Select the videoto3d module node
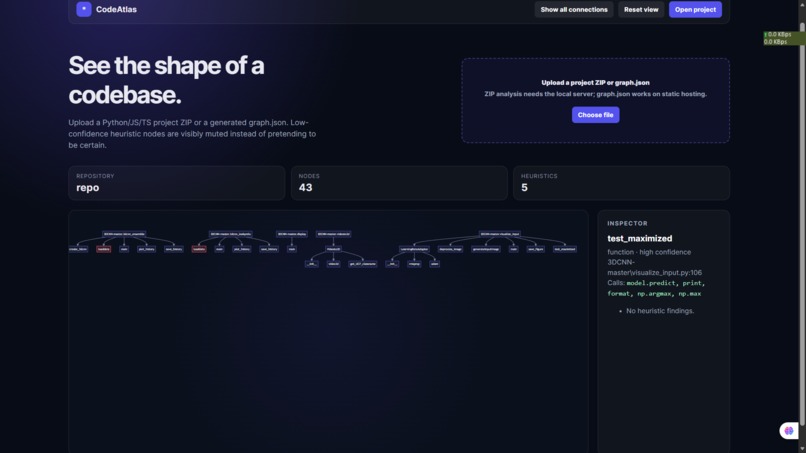The width and height of the screenshot is (806, 453). [334, 234]
